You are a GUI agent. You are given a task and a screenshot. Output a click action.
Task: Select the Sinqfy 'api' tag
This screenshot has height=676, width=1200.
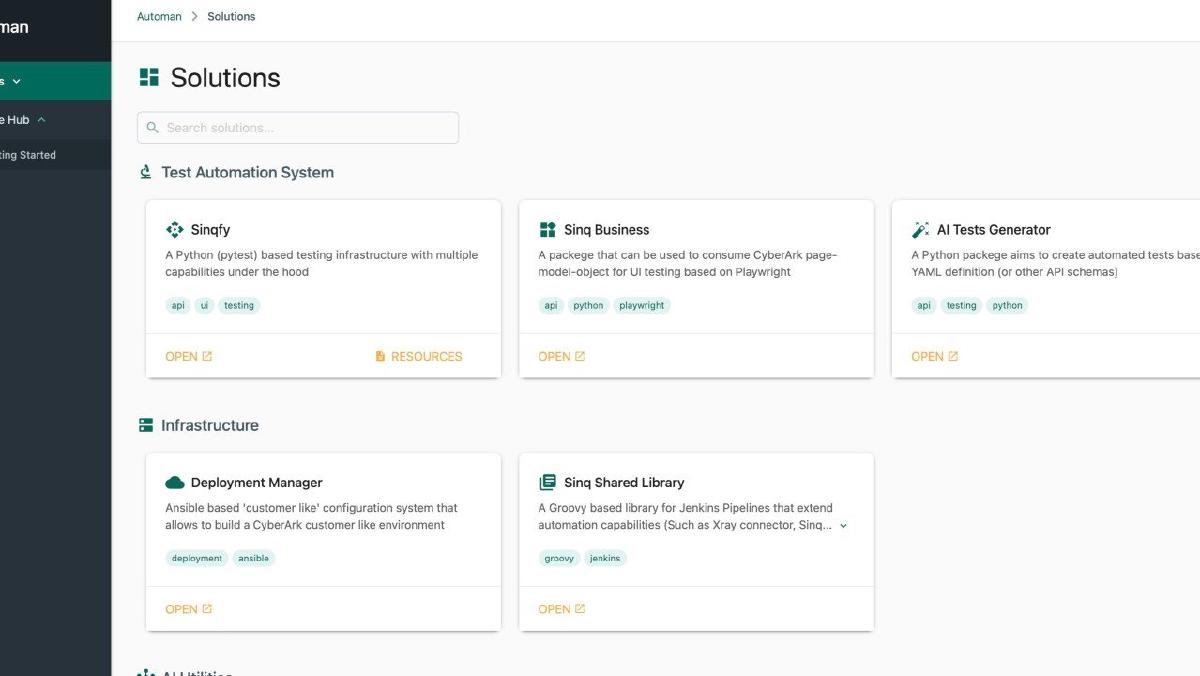[178, 305]
